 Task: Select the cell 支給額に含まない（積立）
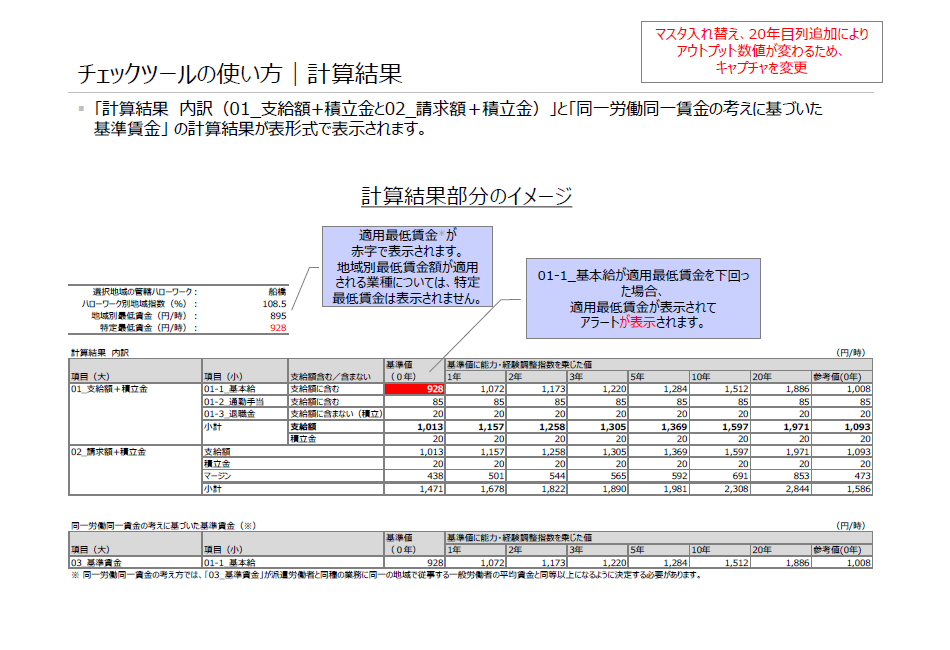point(336,414)
